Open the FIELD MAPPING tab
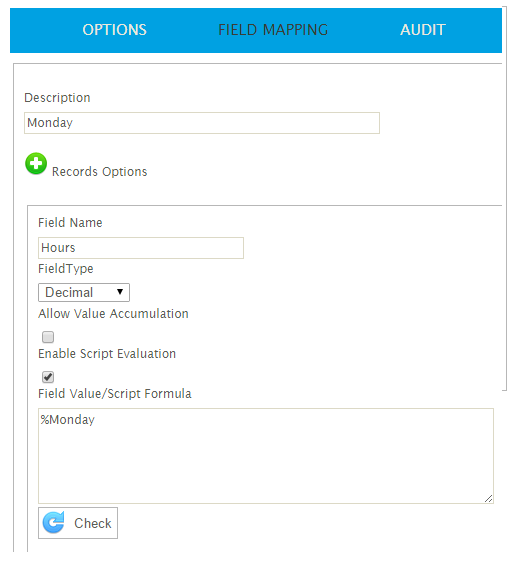 273,30
